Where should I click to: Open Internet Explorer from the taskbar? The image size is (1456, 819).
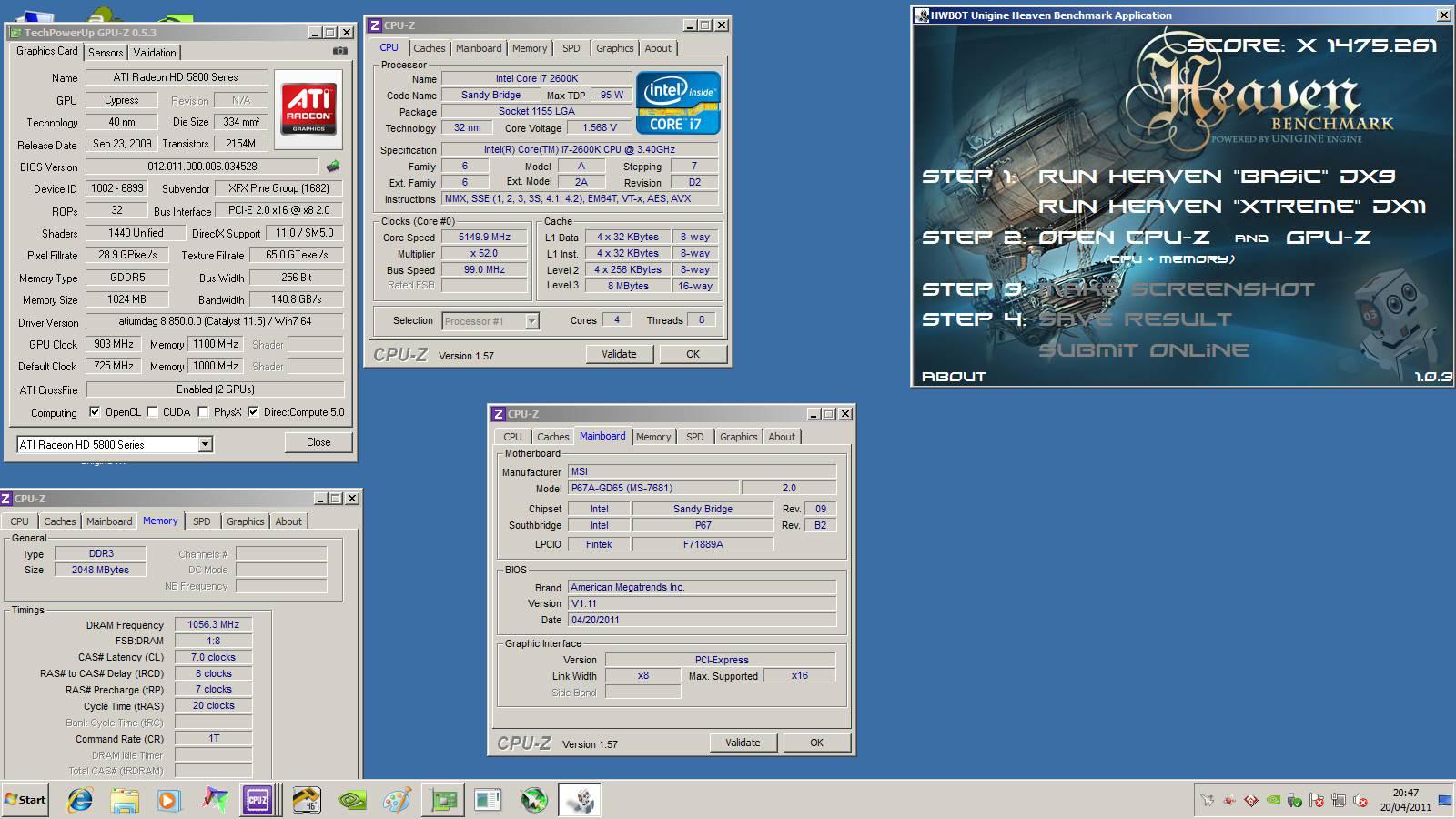pyautogui.click(x=80, y=800)
